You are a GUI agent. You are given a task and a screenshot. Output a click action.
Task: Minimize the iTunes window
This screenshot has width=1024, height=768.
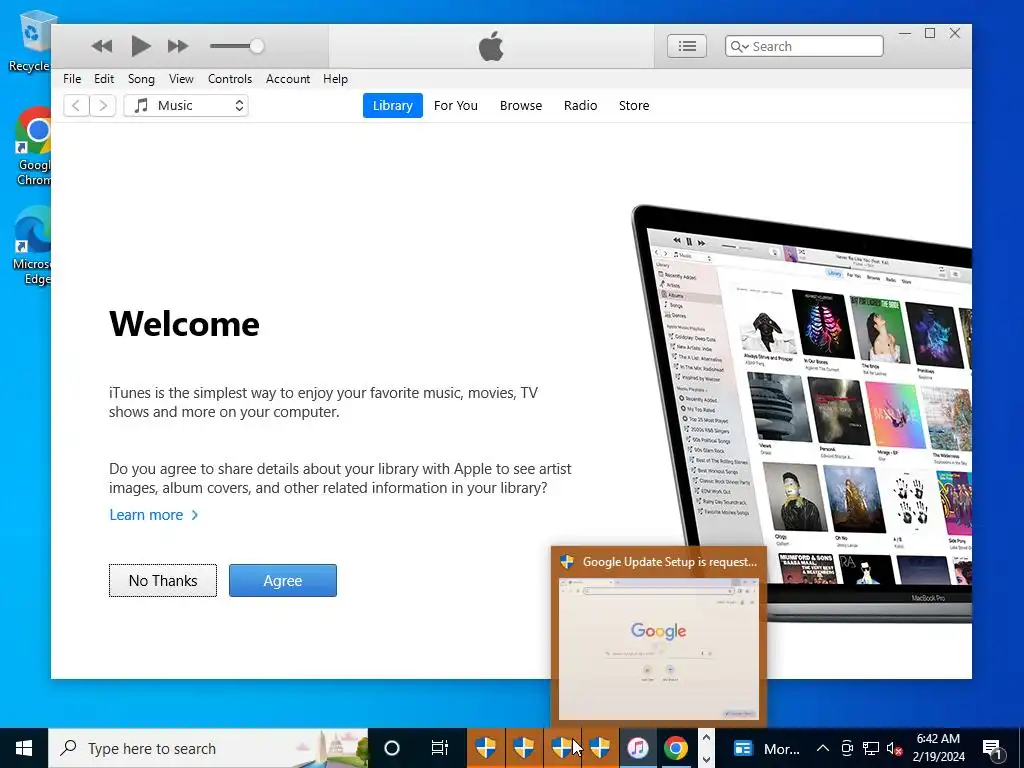(x=904, y=33)
